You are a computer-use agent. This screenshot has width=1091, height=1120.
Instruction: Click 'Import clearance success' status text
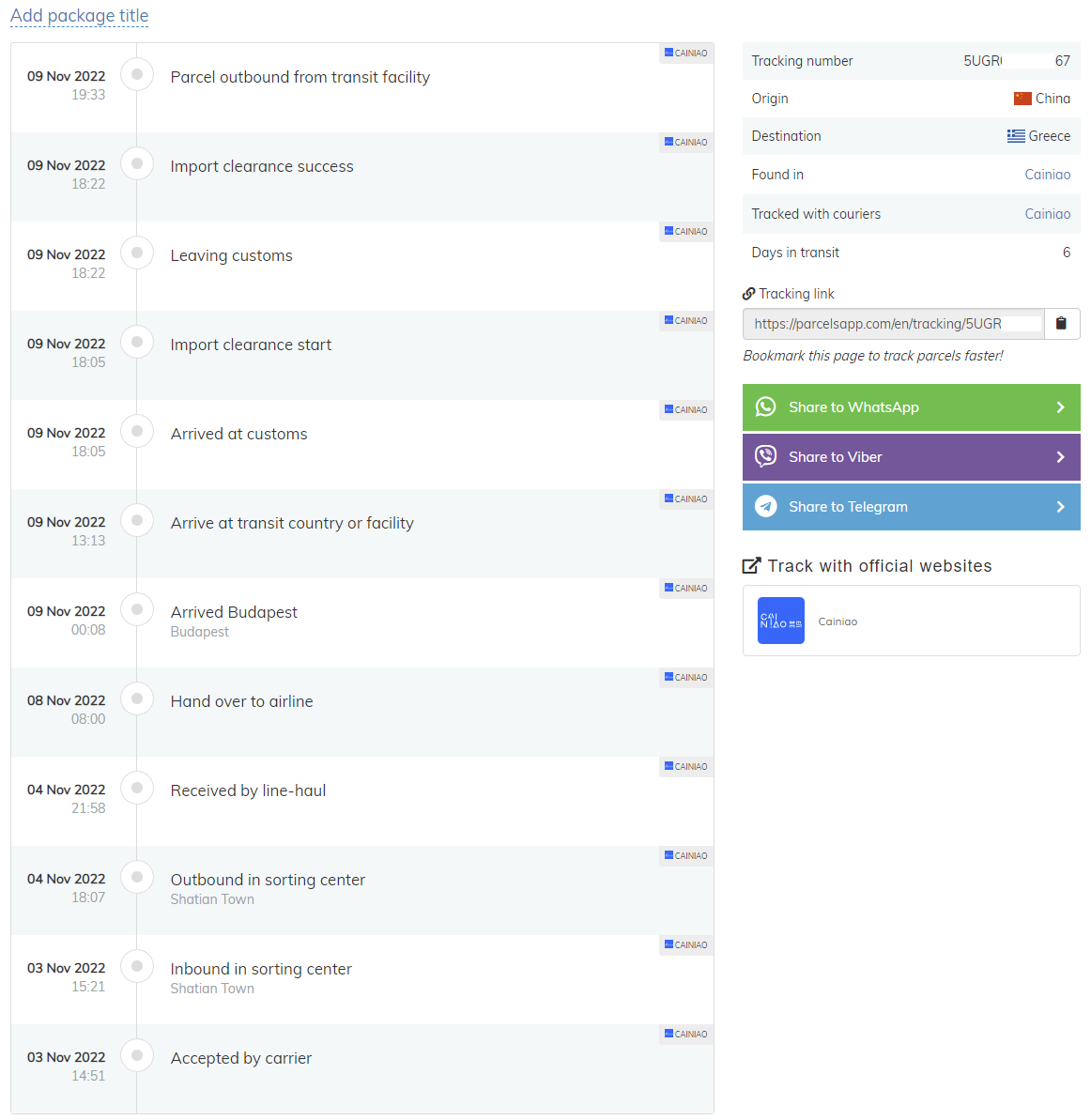coord(262,166)
